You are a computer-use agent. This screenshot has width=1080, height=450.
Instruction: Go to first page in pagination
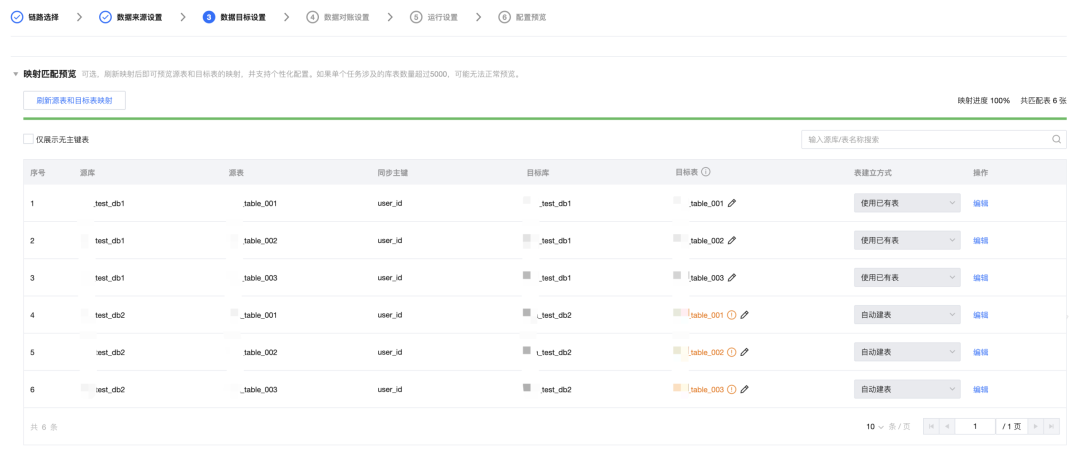click(931, 427)
